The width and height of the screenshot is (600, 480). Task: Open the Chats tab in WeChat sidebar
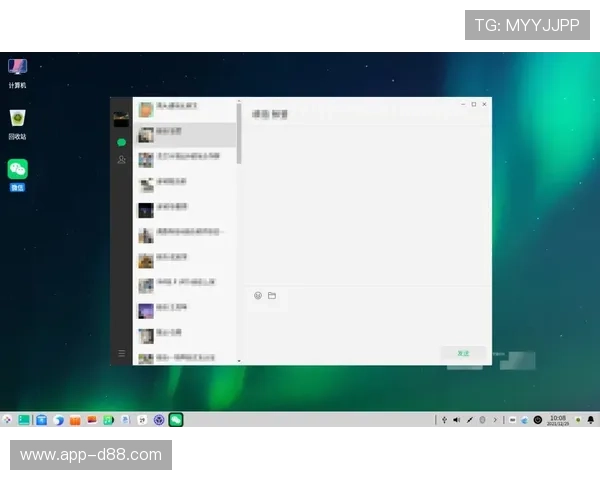(x=121, y=142)
